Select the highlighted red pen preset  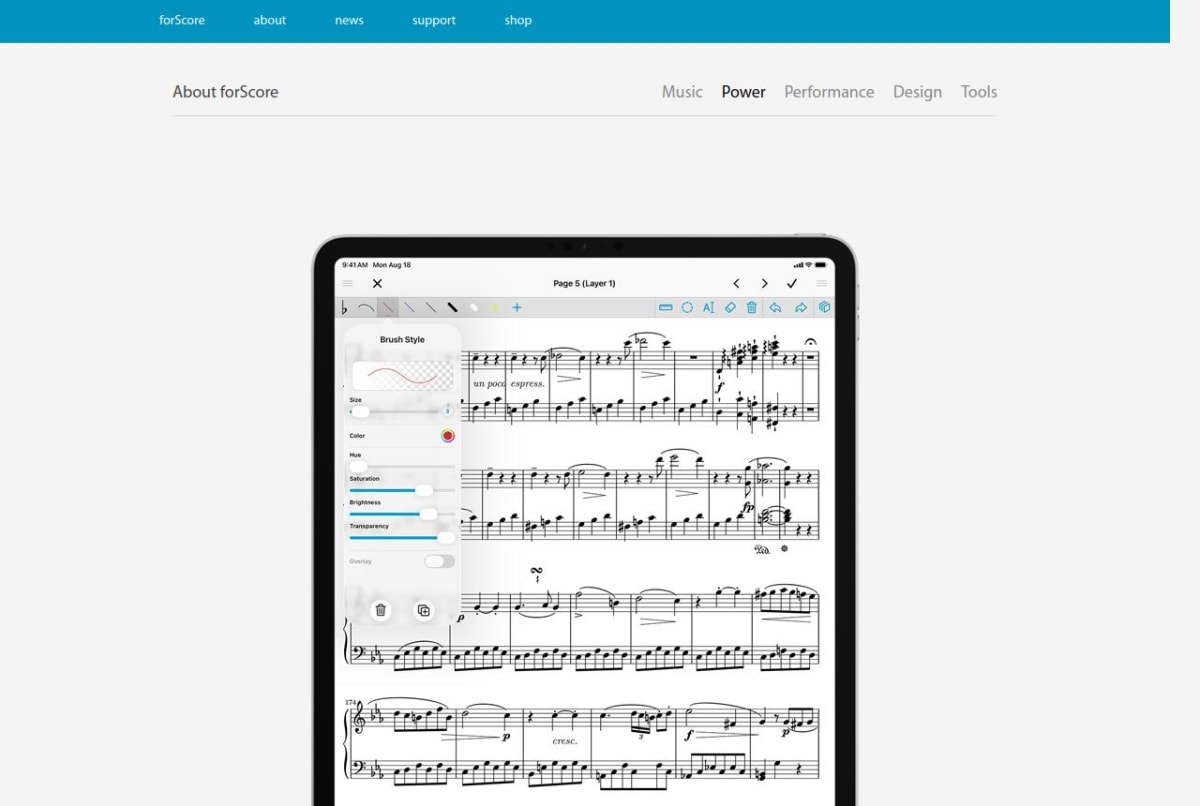(387, 308)
